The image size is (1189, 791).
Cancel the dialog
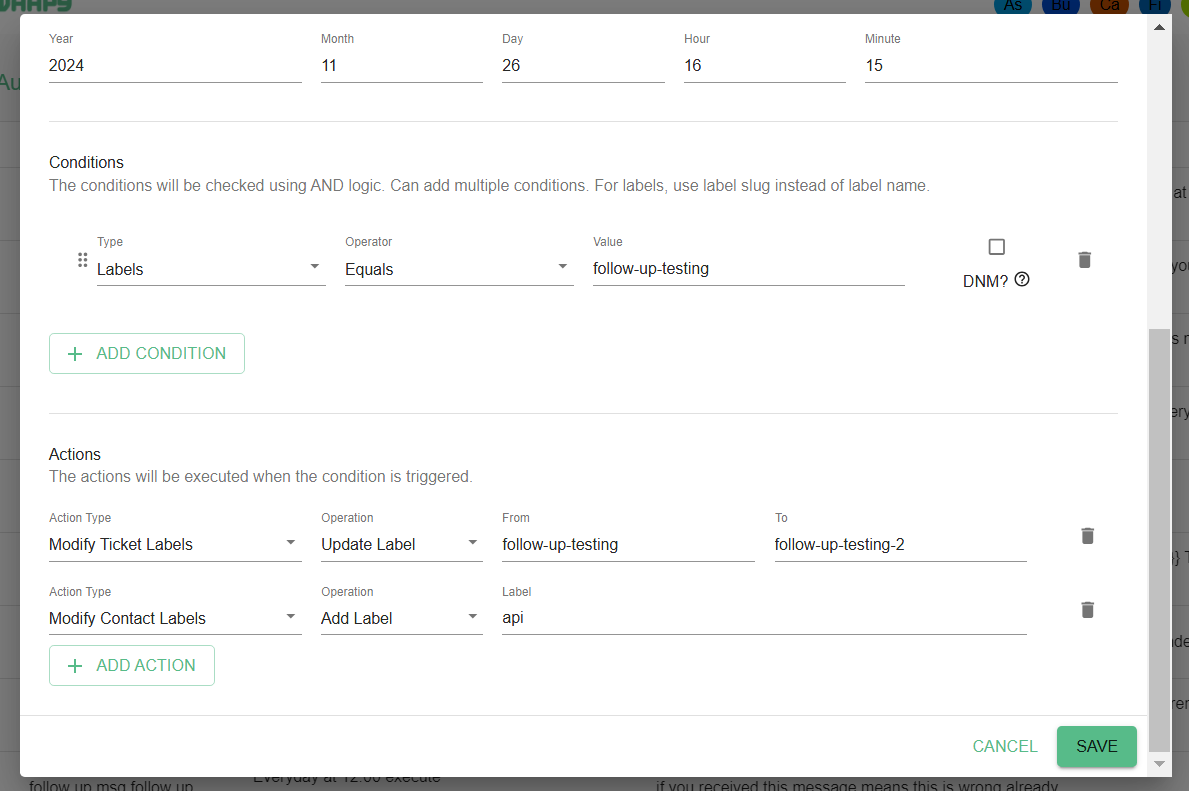(1005, 746)
